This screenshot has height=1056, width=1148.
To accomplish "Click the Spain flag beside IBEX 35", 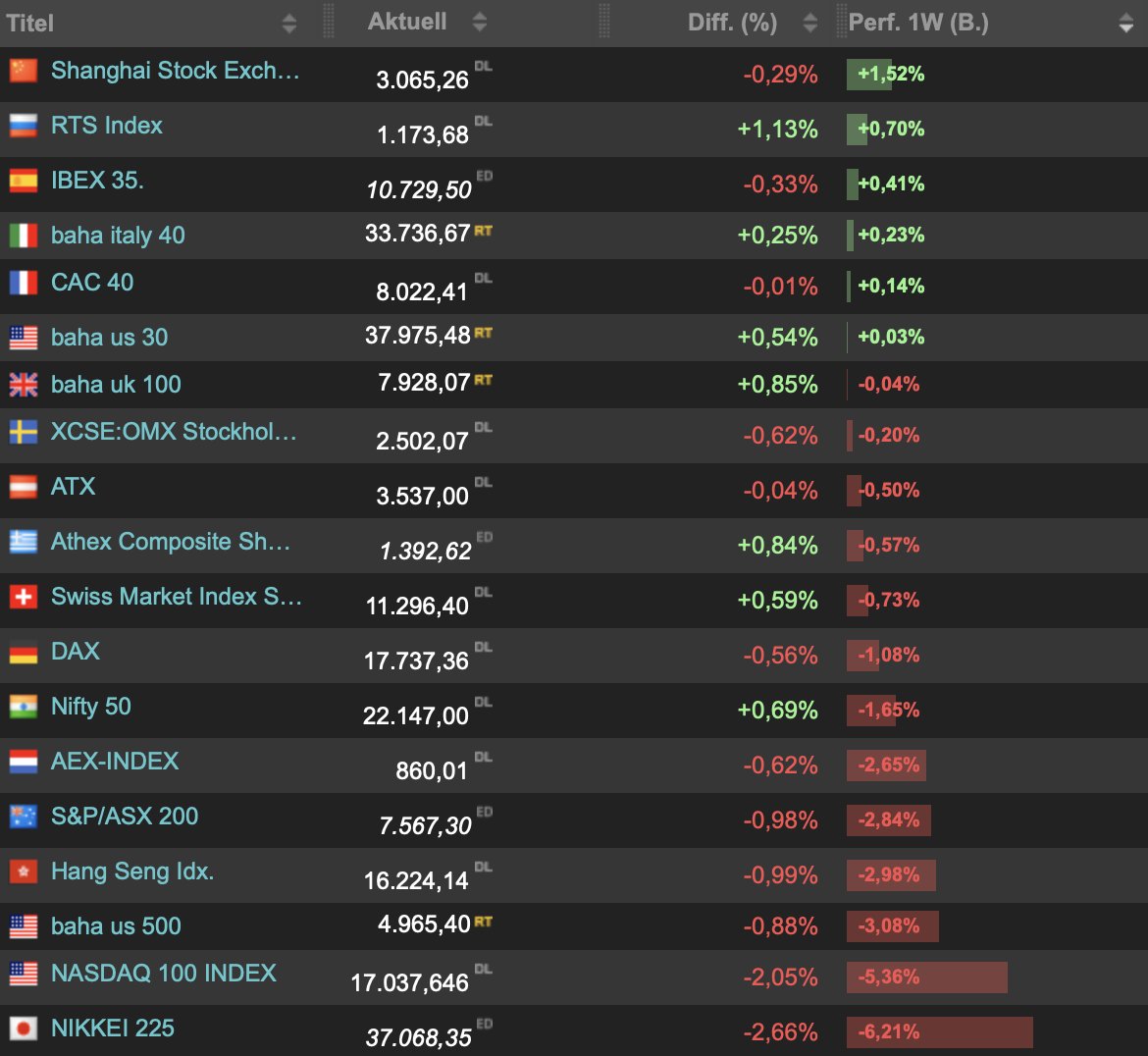I will point(24,181).
